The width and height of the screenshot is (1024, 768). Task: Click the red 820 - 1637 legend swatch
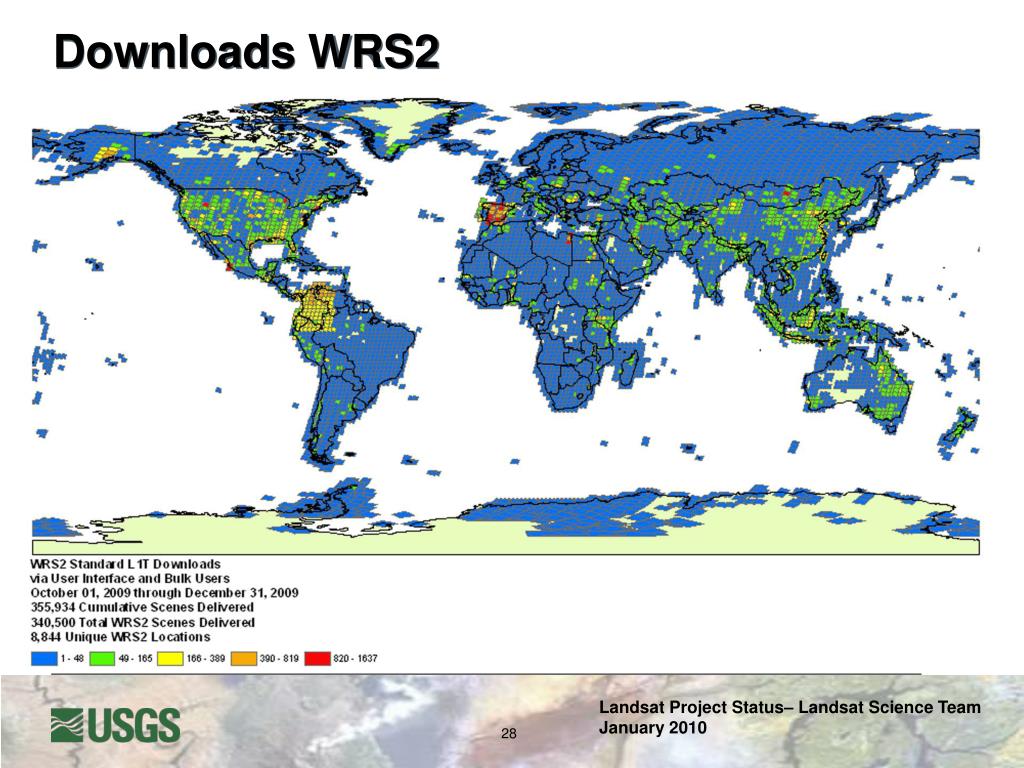click(317, 658)
